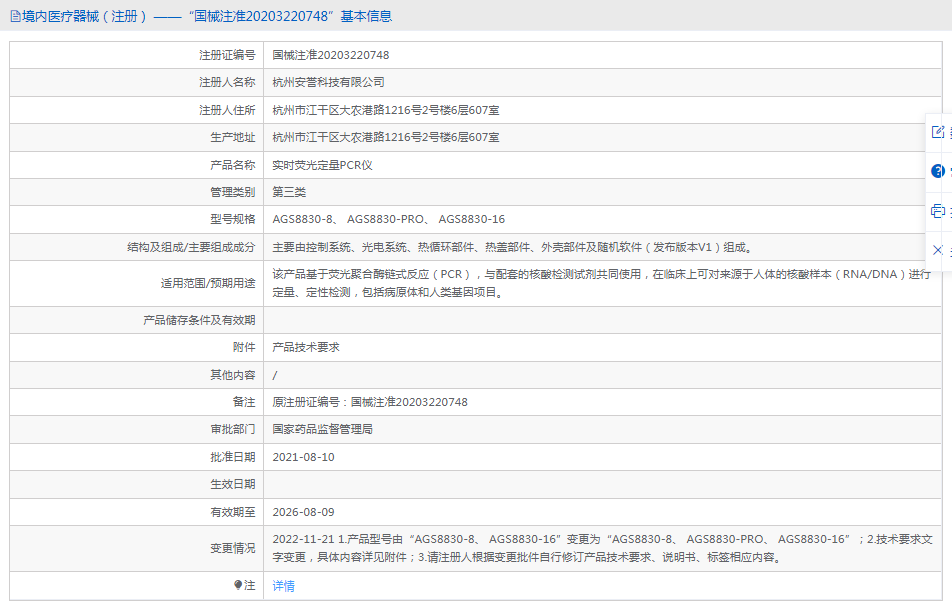Viewport: 952px width, 603px height.
Task: Click the 注册人住所 address value
Action: (x=386, y=111)
